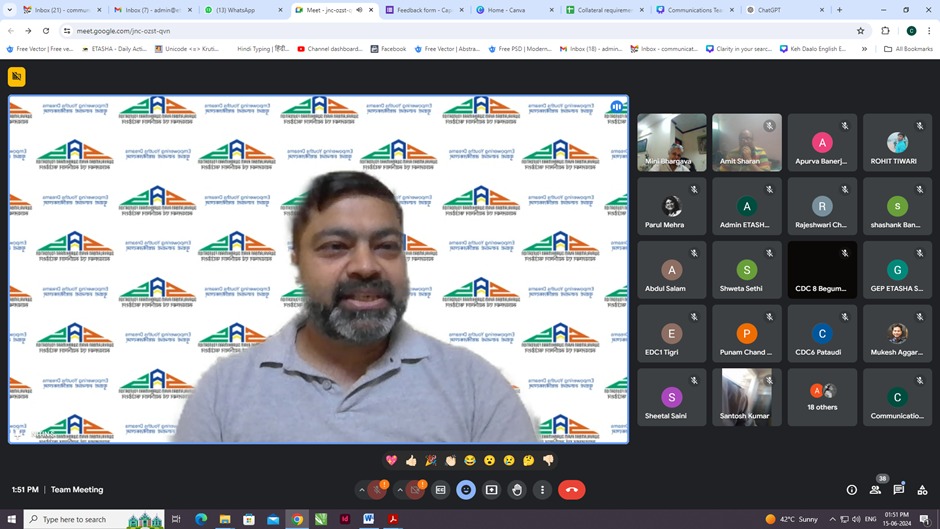Turn on the camera in Meet
Image resolution: width=940 pixels, height=529 pixels.
[415, 490]
